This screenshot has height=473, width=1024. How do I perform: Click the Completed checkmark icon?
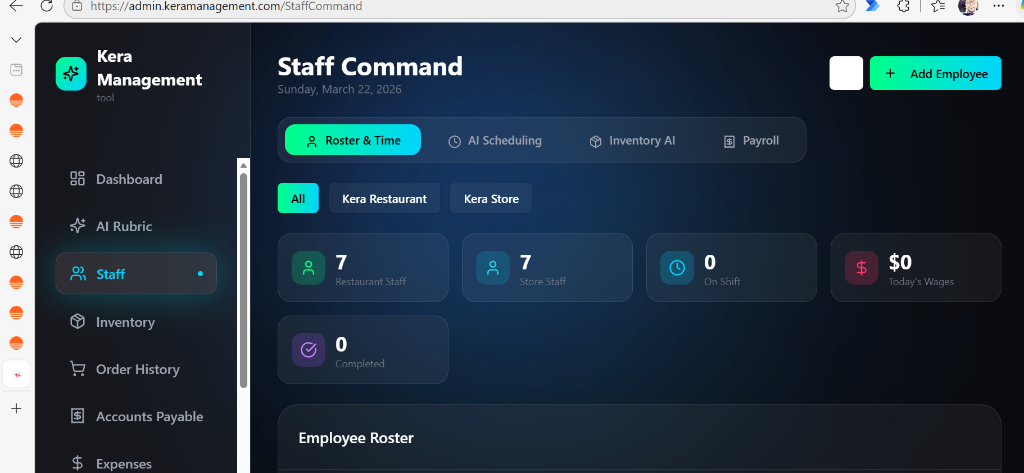pos(308,350)
